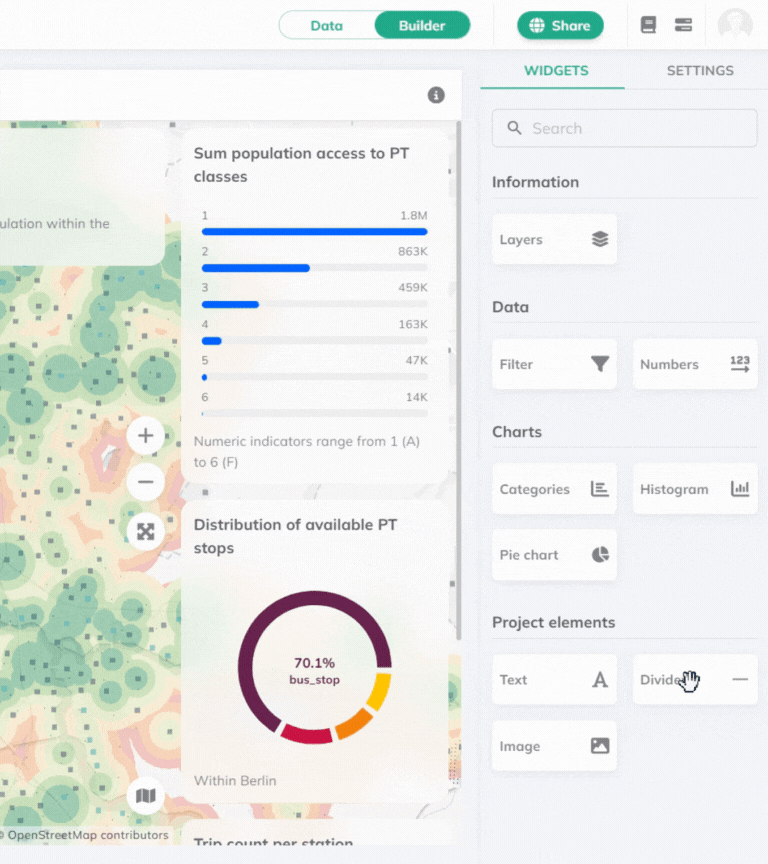Screen dimensions: 768x864
Task: Click the widgets panel vertical scrollbar
Action: coord(458,380)
